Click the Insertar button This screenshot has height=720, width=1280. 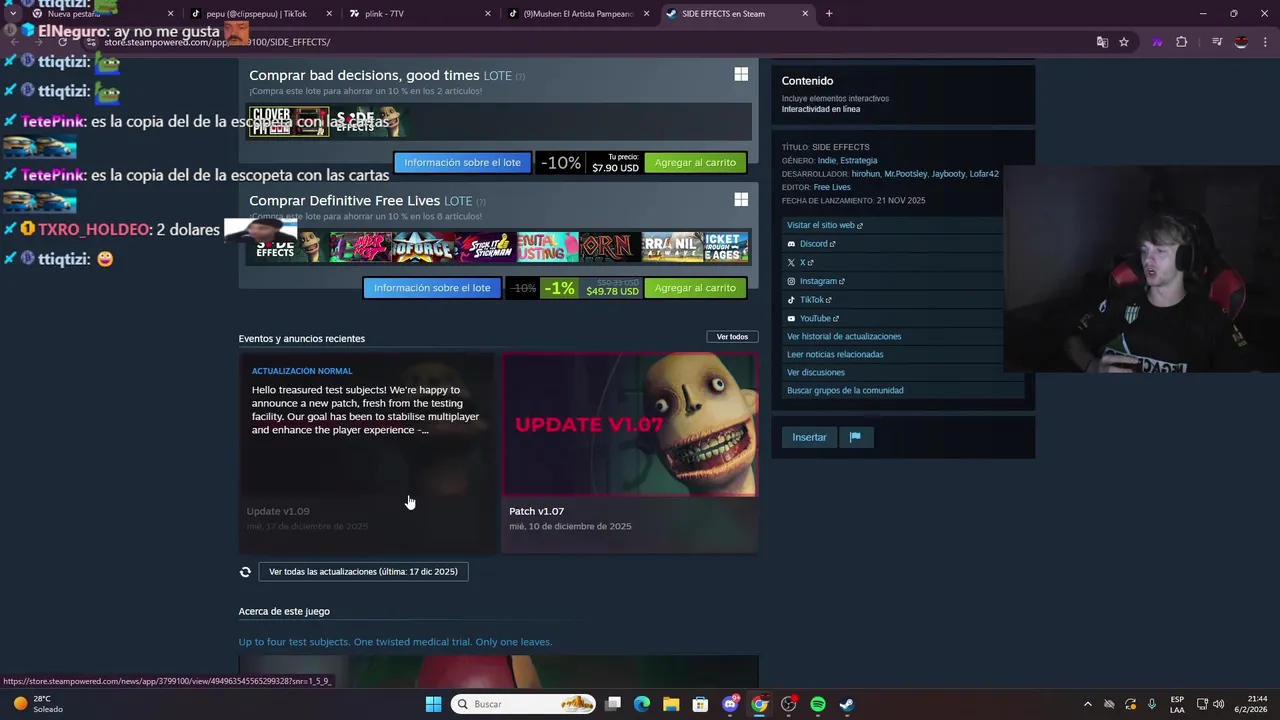(809, 437)
